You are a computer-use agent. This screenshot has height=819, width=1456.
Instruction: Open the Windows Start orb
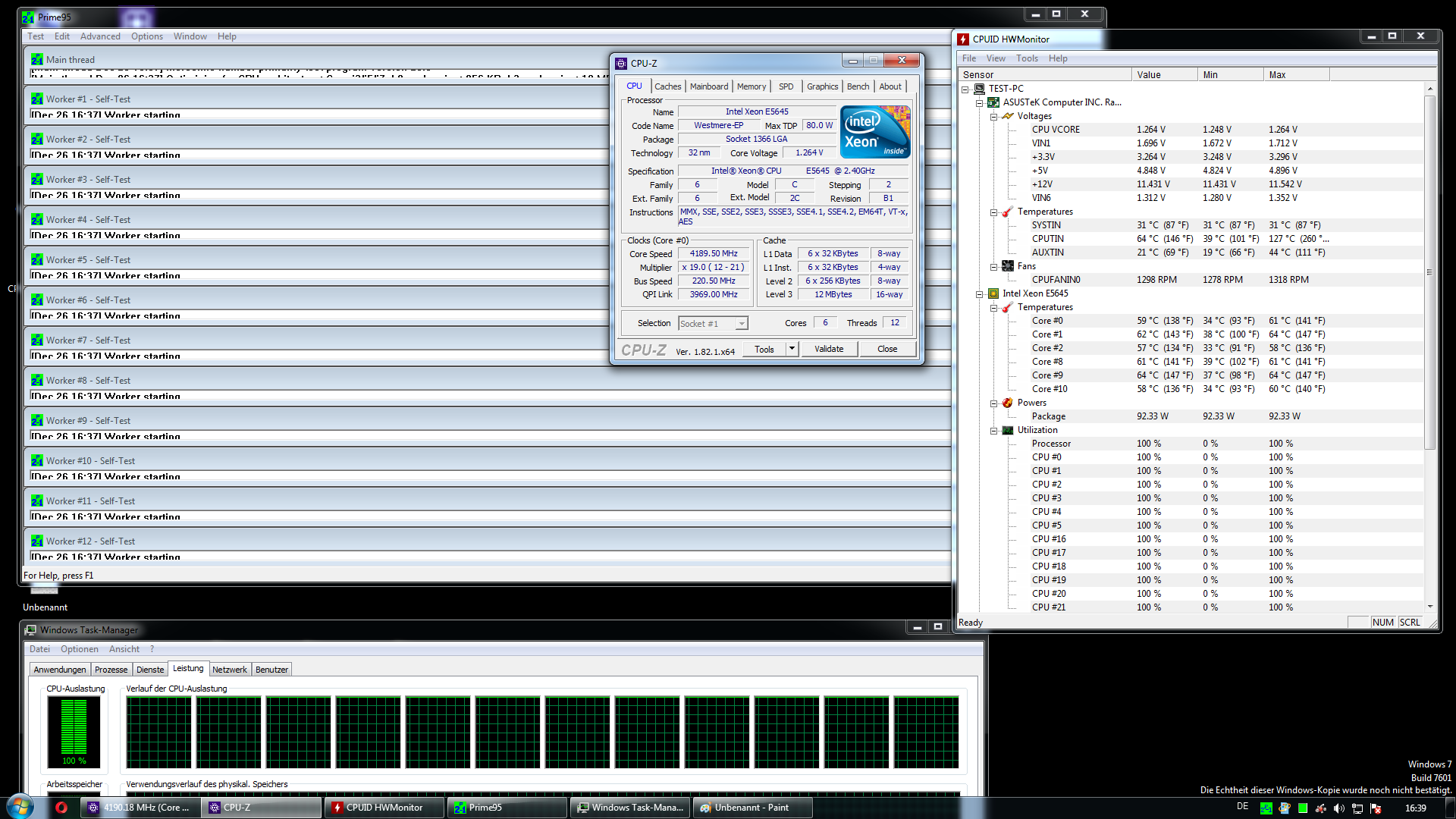coord(20,806)
